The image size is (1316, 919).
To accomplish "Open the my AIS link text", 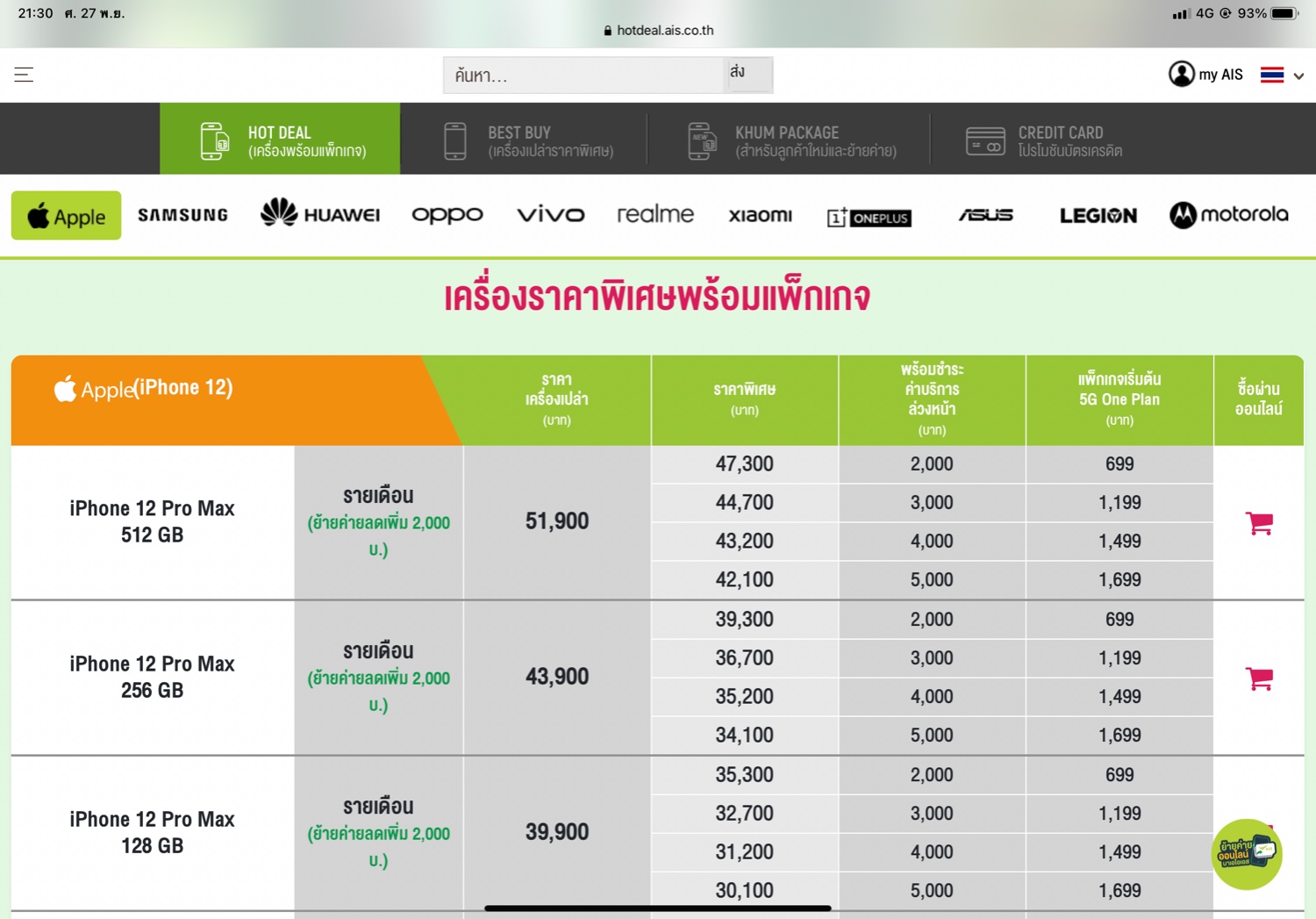I will pyautogui.click(x=1220, y=75).
